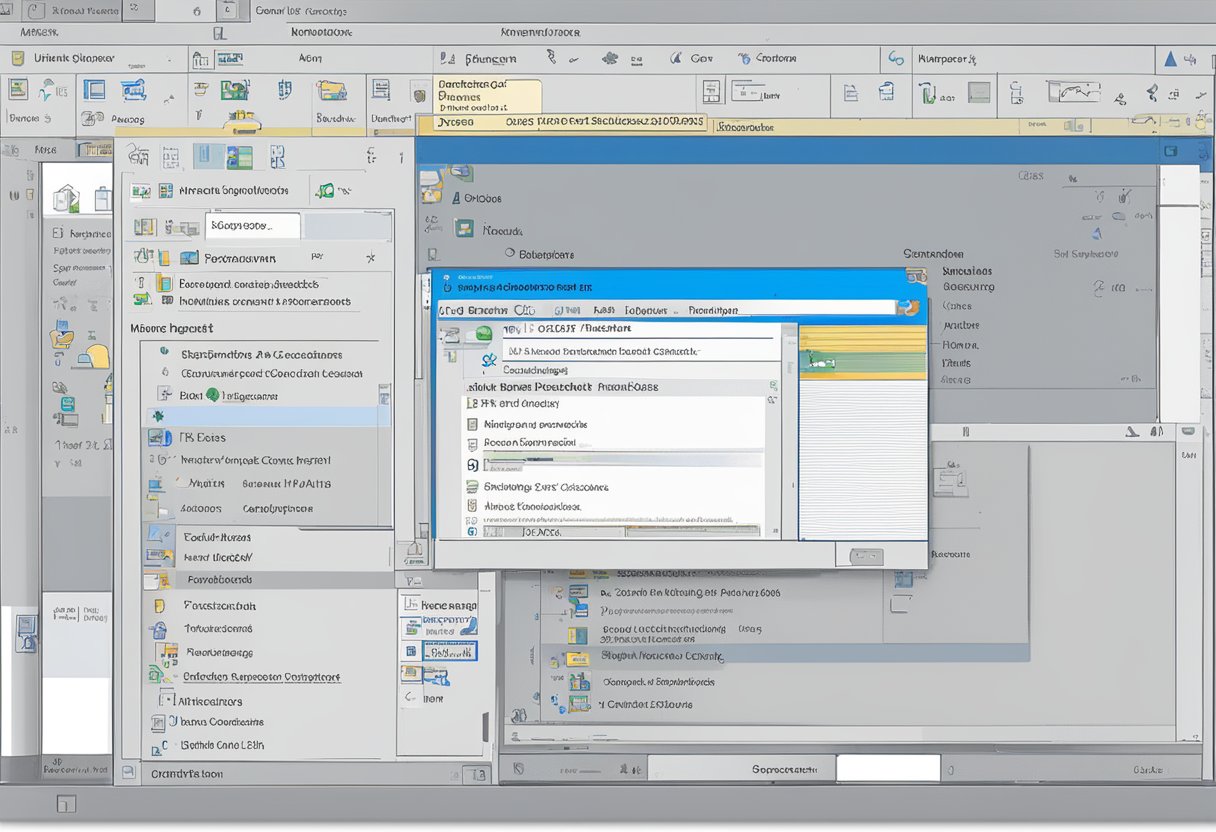Expand the small combo box at top left
The image size is (1216, 832).
coord(138,12)
